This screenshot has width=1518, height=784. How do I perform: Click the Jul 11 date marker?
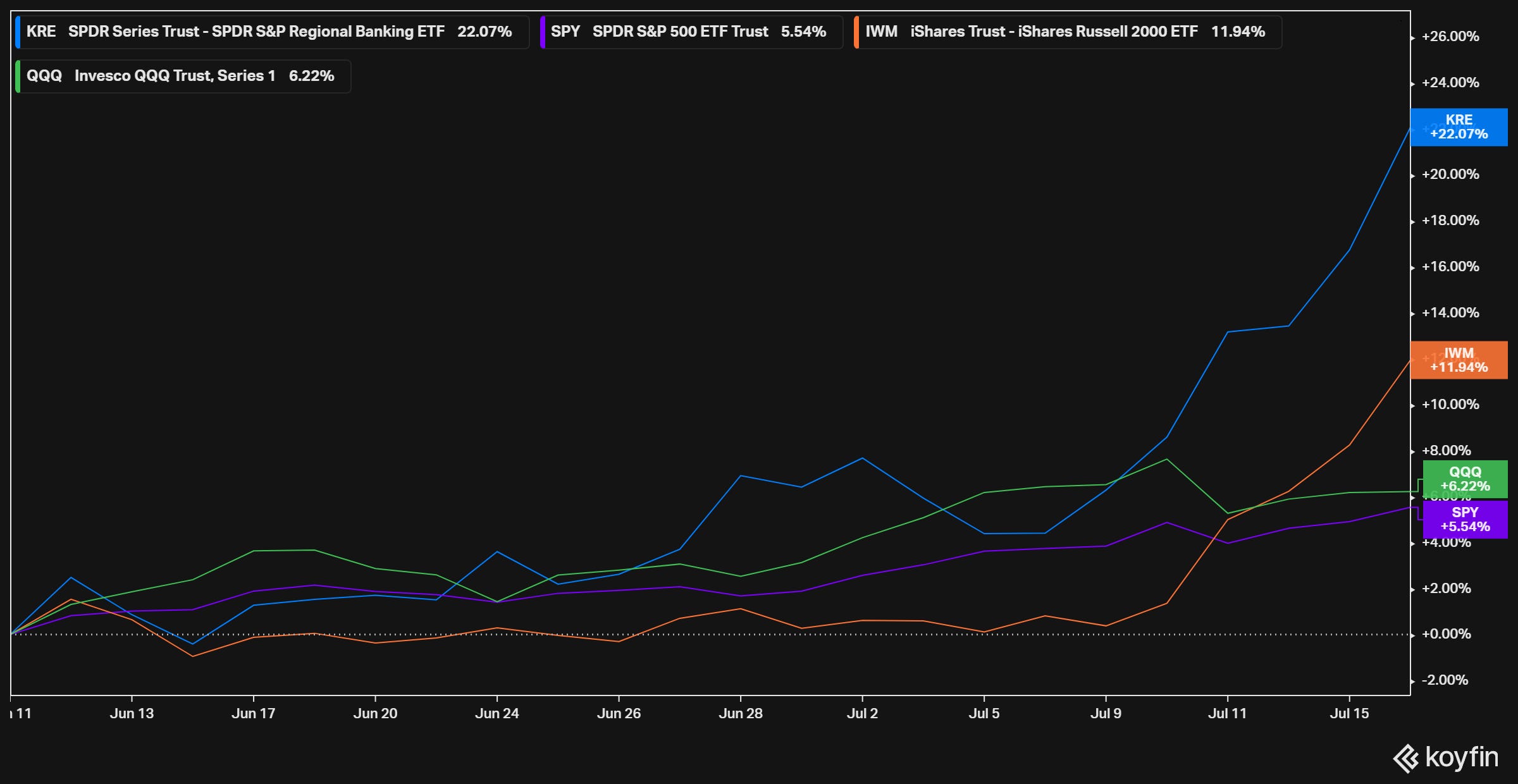(1227, 713)
